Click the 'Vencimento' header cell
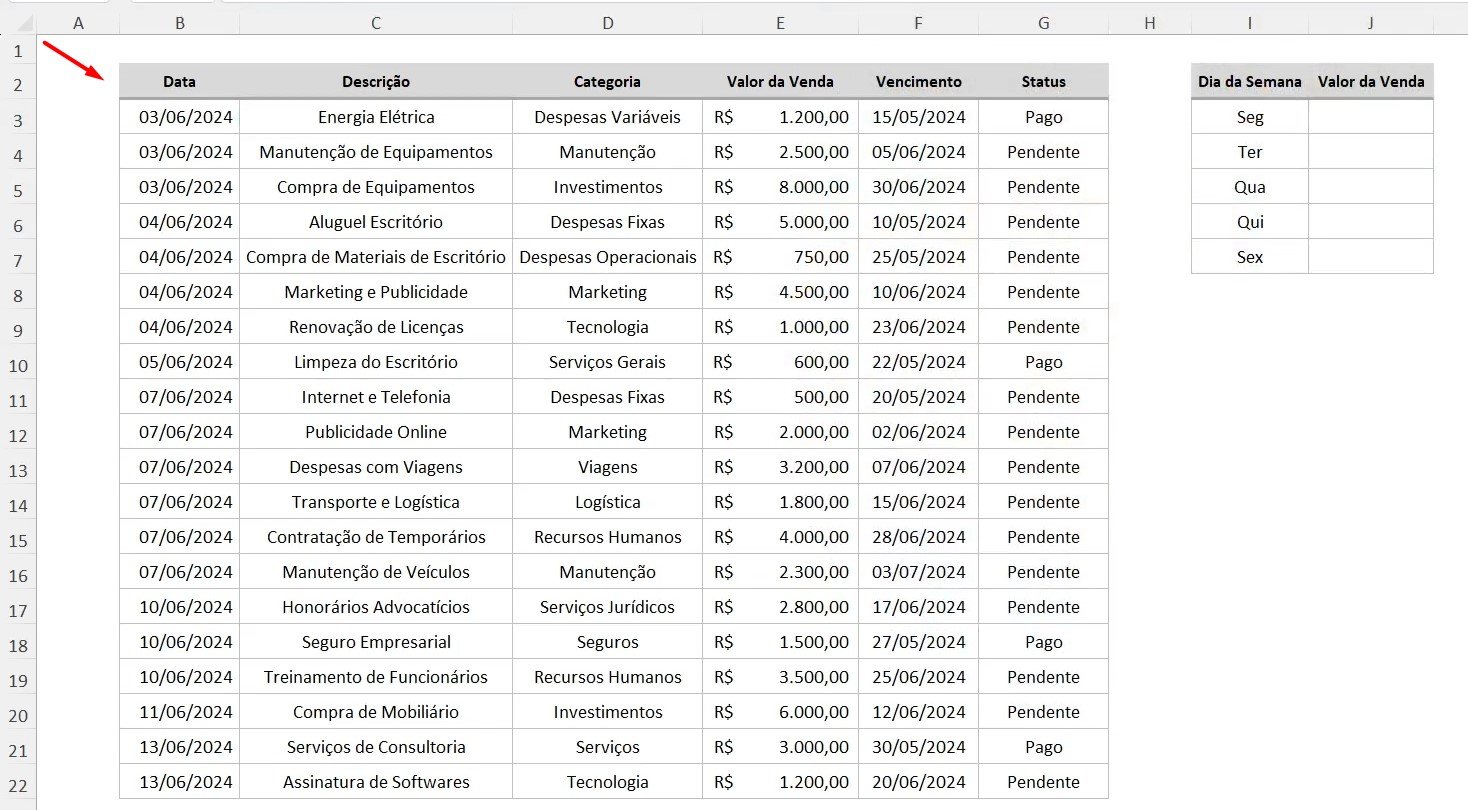 click(x=918, y=82)
